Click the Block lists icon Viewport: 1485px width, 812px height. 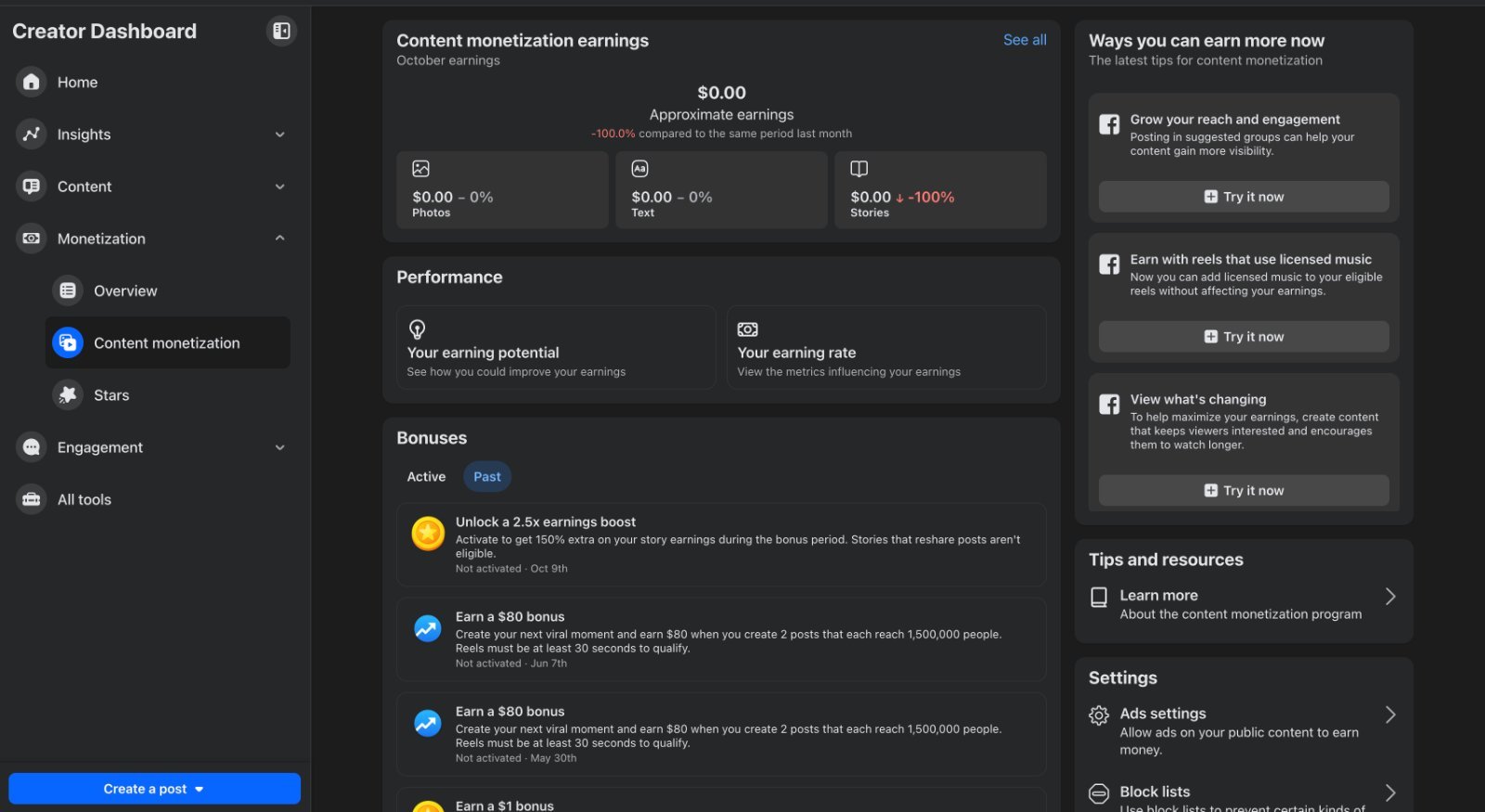pos(1099,793)
